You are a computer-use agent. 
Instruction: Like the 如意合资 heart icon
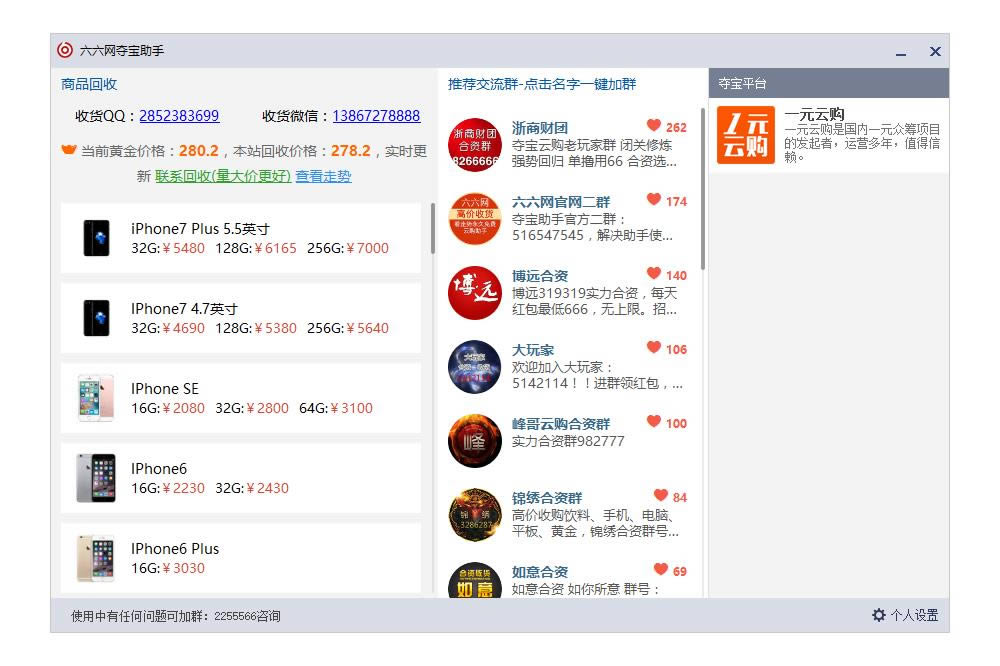click(x=661, y=569)
